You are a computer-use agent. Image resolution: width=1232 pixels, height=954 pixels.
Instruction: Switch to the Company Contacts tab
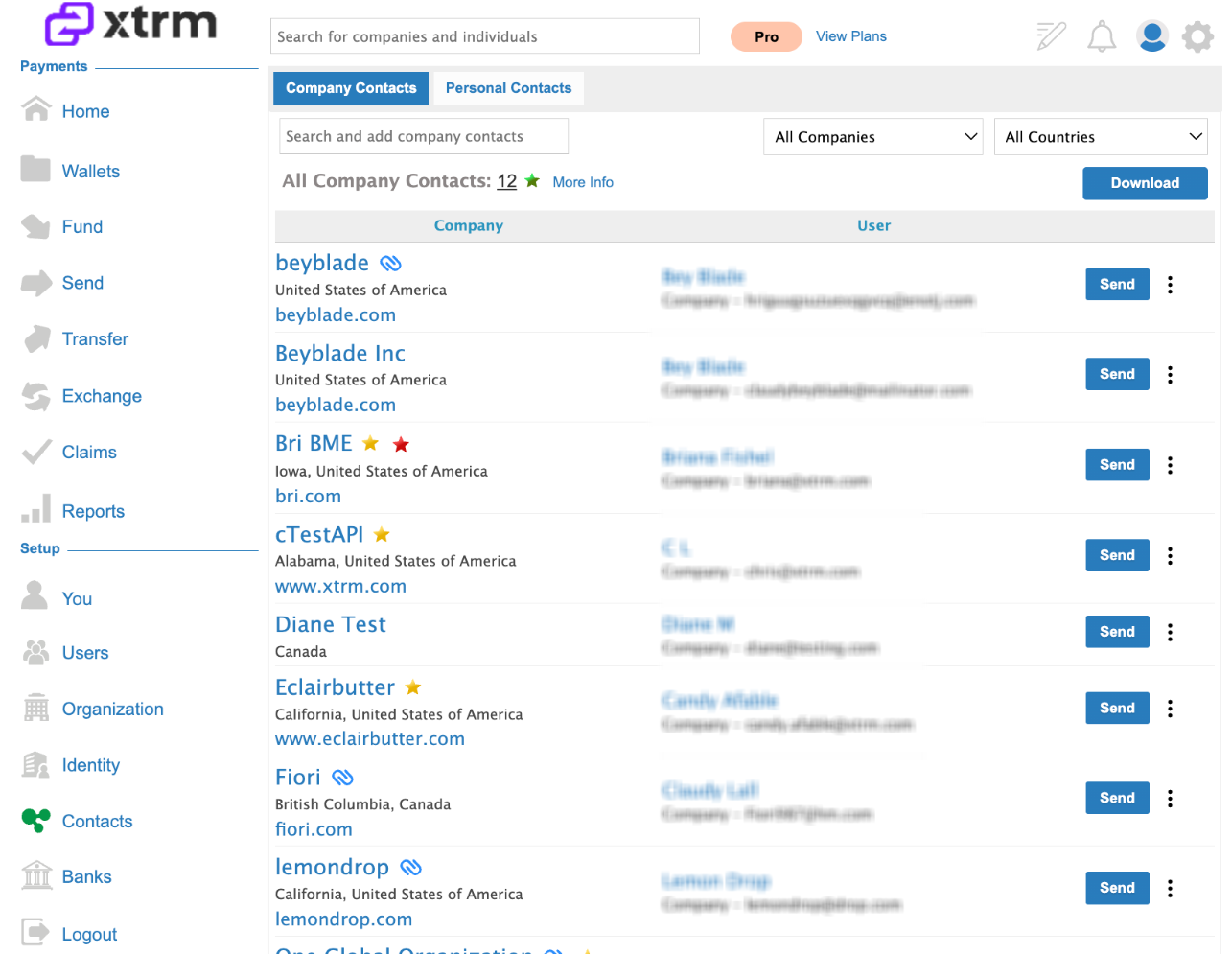(x=351, y=88)
